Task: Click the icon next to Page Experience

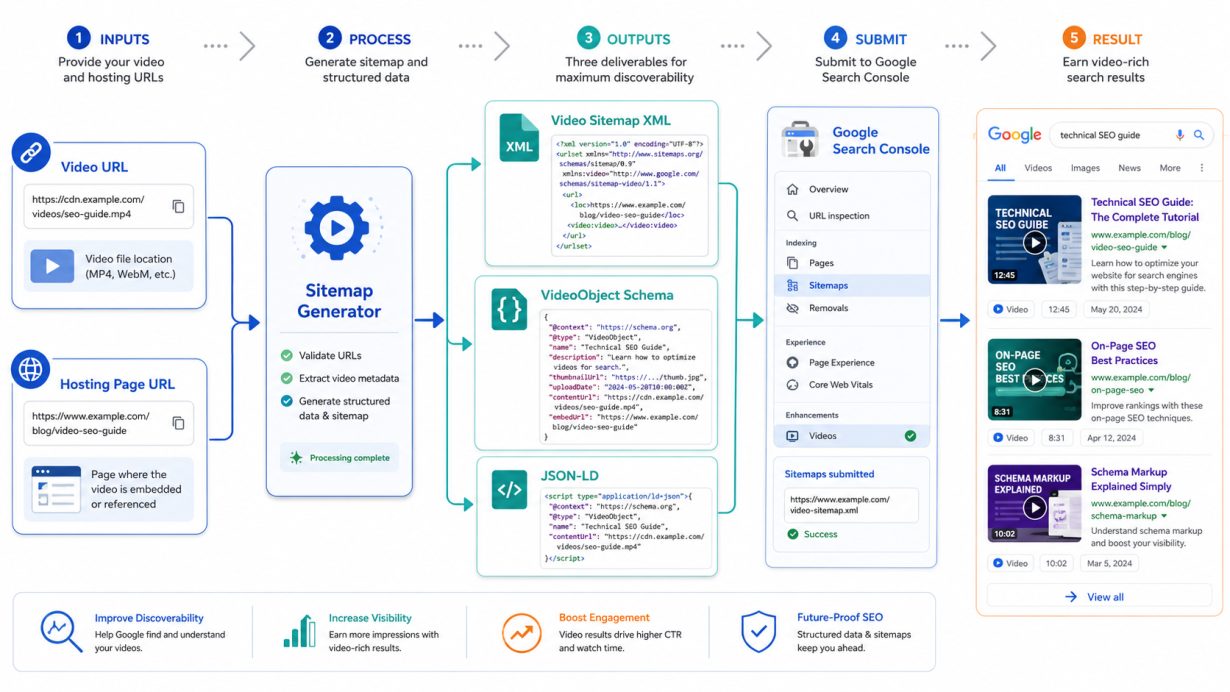Action: click(792, 363)
